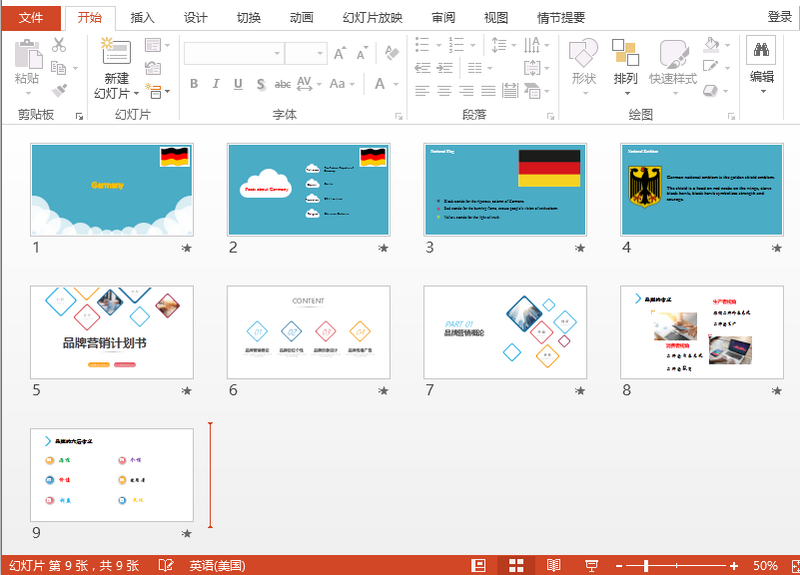
Task: Increase list indent level
Action: (x=445, y=68)
